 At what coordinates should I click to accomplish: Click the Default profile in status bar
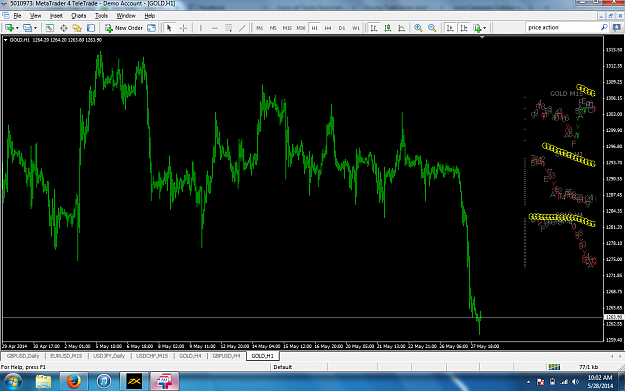283,367
